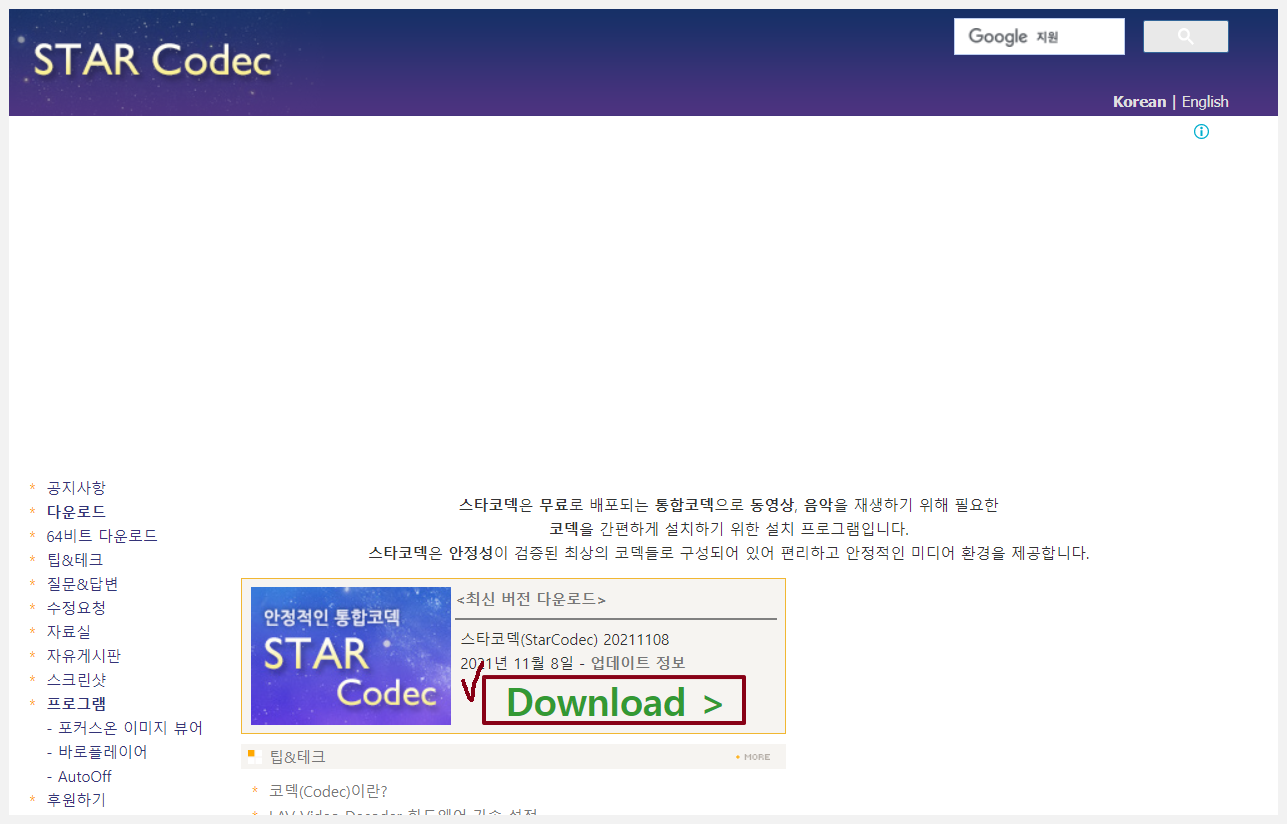Click <최신 버전 다운로드> heading
1287x824 pixels.
pos(531,600)
